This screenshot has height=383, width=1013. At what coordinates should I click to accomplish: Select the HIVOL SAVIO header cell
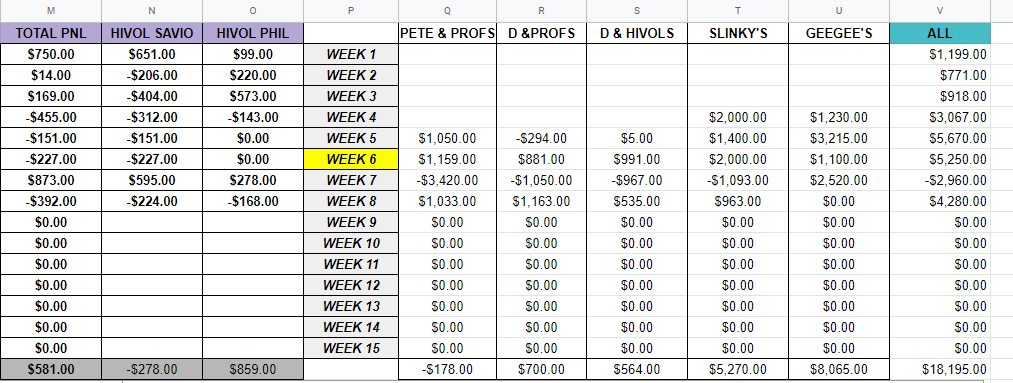152,34
